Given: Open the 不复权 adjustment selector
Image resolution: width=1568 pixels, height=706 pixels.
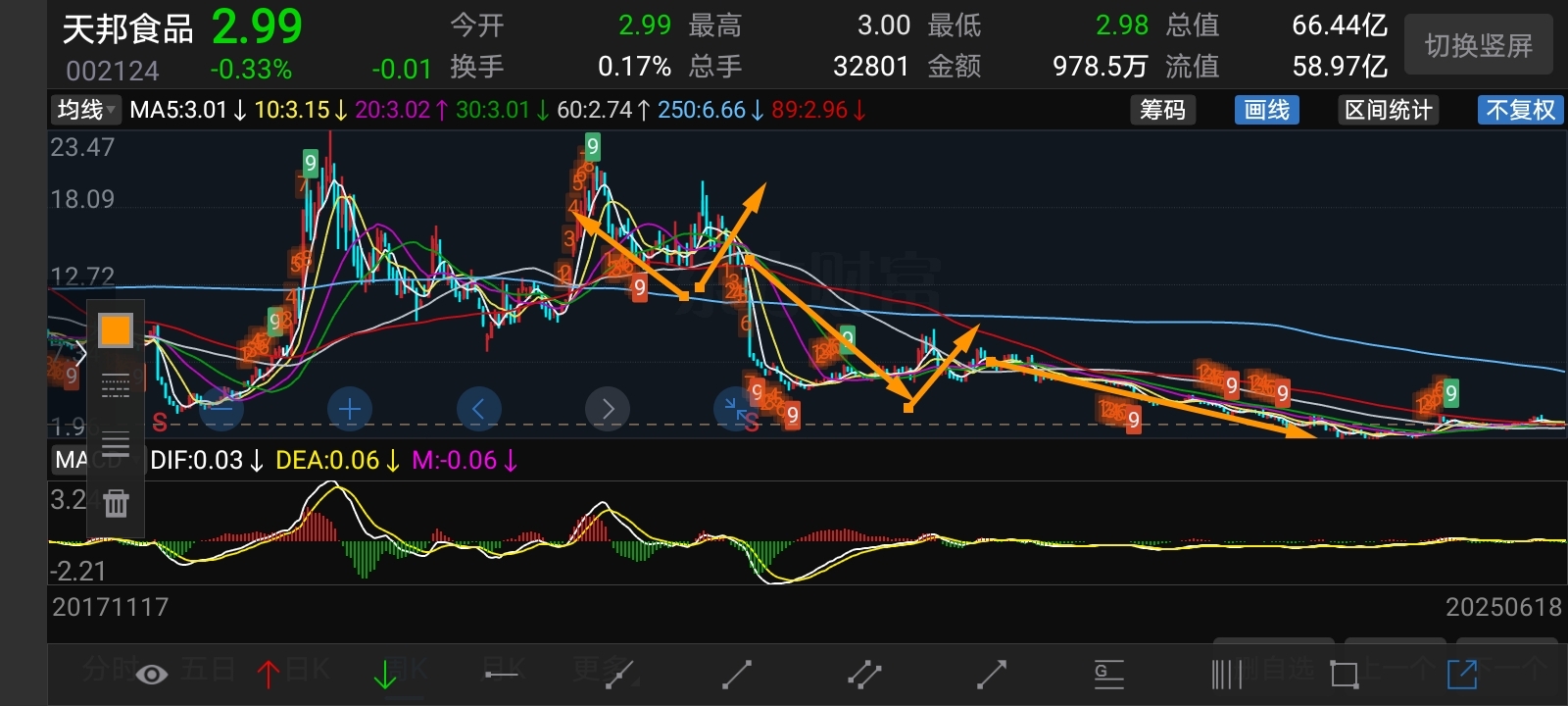Looking at the screenshot, I should 1520,110.
